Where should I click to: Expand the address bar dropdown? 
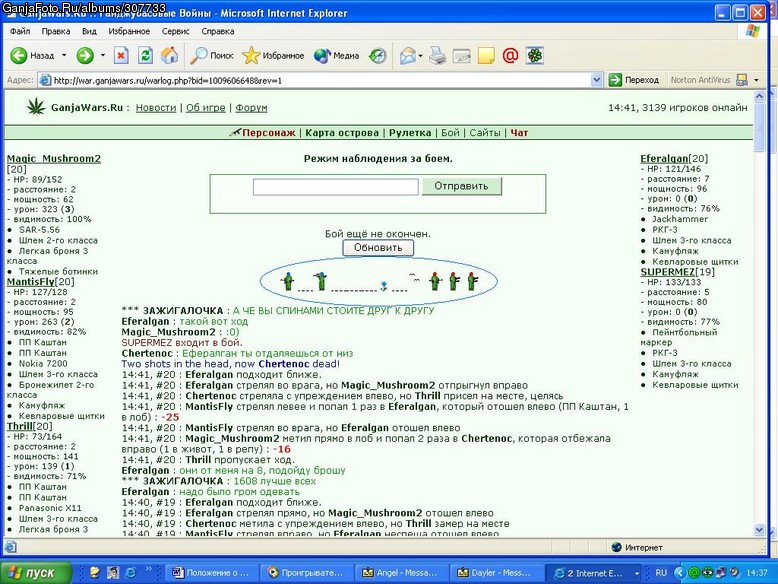point(596,80)
